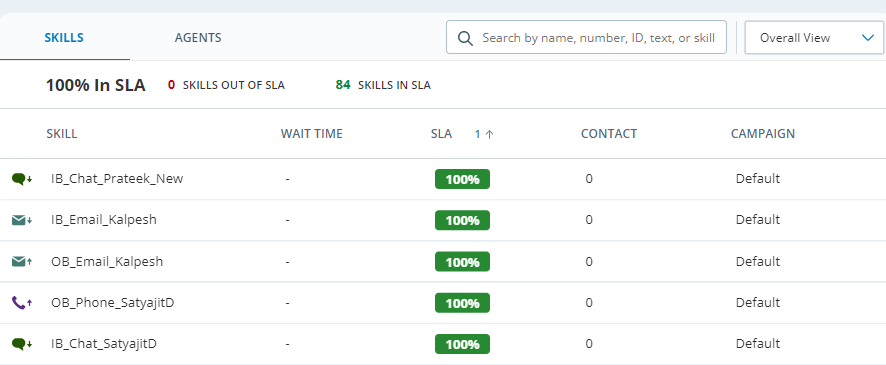Focus the search by name or skill field

point(586,38)
